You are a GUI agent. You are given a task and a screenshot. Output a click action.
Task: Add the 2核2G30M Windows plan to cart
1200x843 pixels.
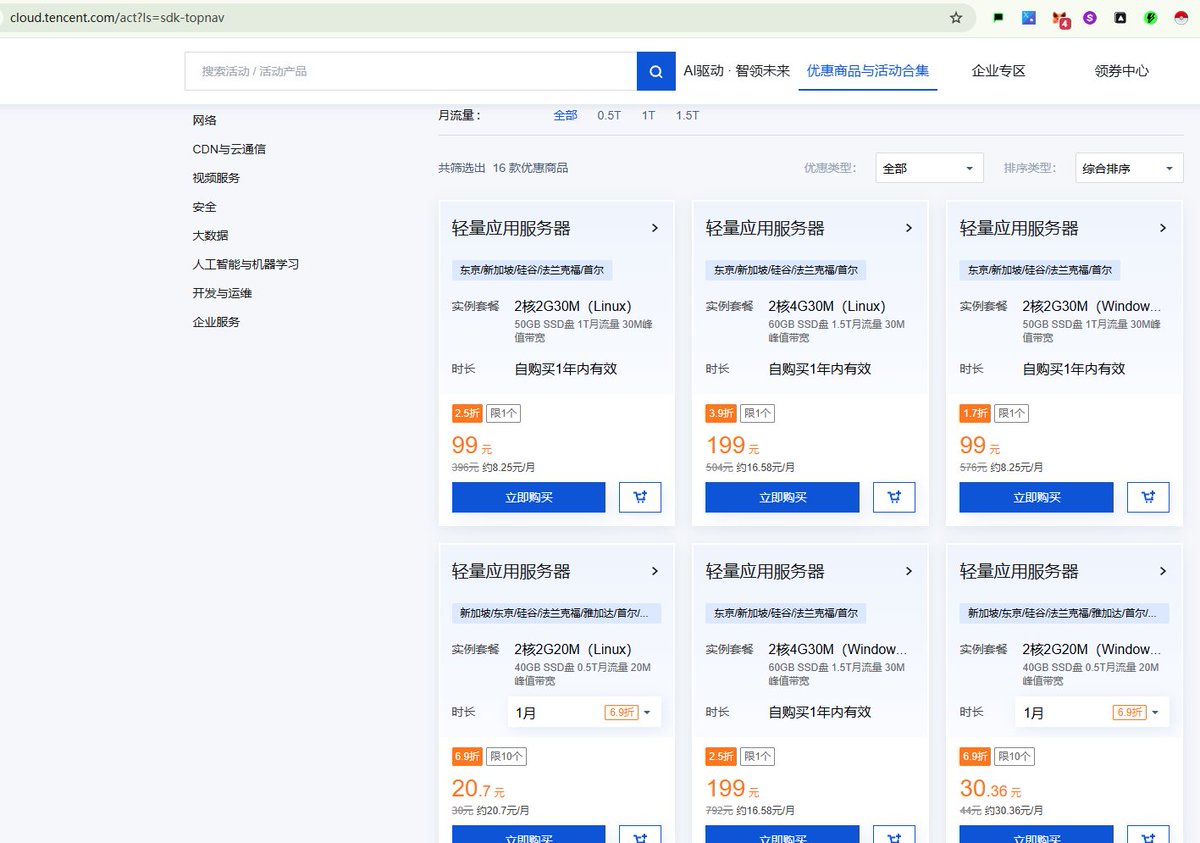tap(1148, 497)
